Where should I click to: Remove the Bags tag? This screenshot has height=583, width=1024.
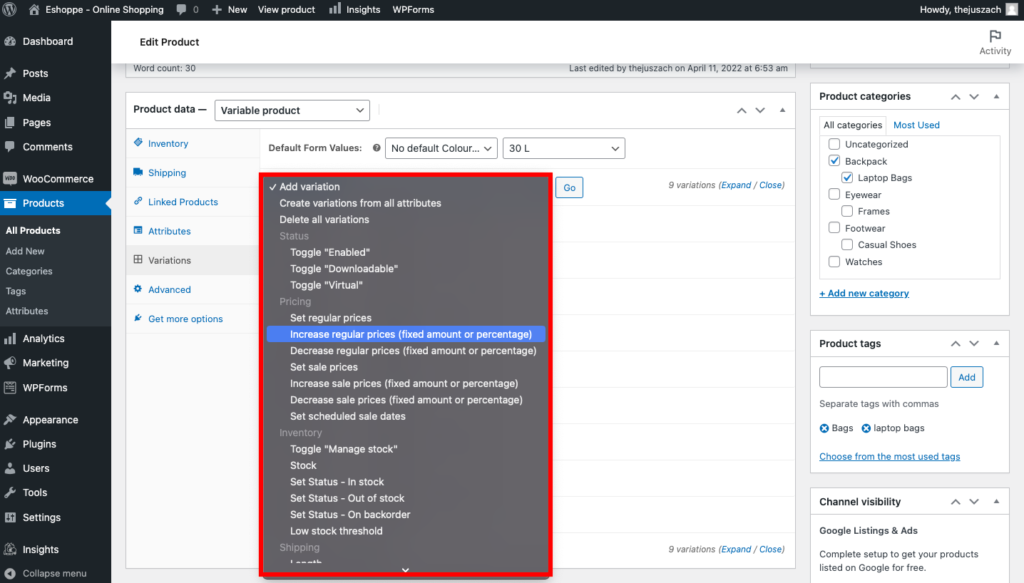(824, 428)
